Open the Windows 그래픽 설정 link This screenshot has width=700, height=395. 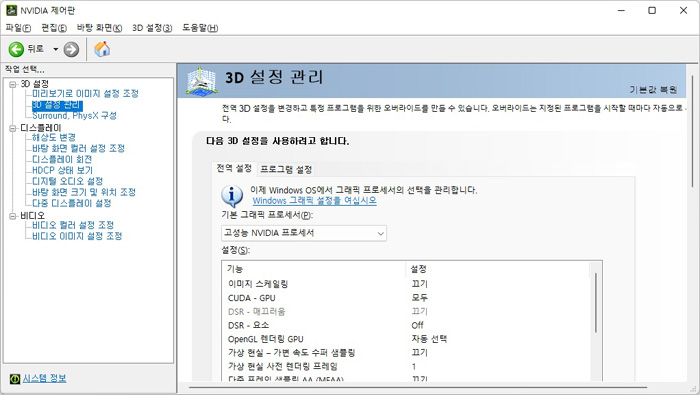315,201
